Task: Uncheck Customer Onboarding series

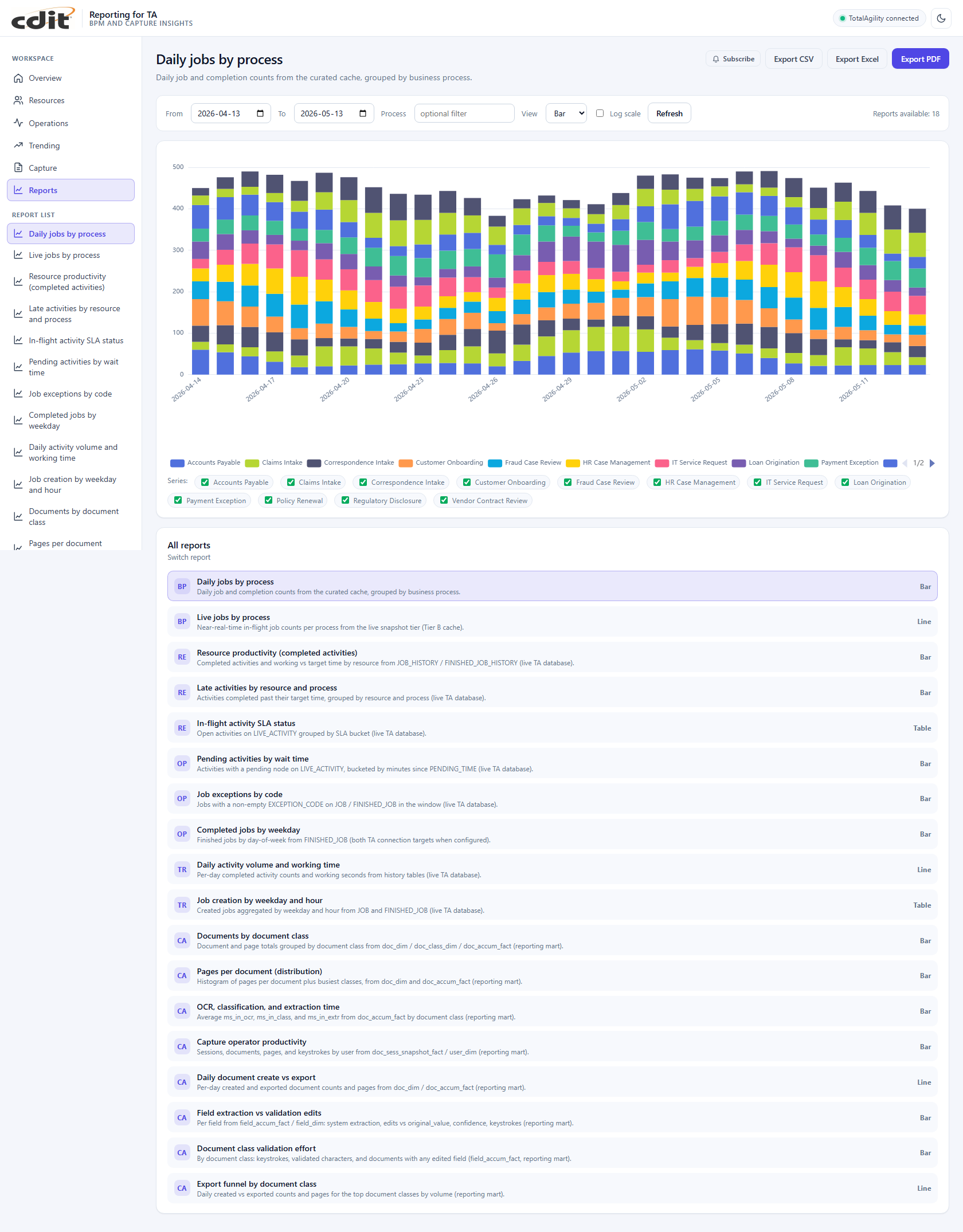Action: click(467, 482)
